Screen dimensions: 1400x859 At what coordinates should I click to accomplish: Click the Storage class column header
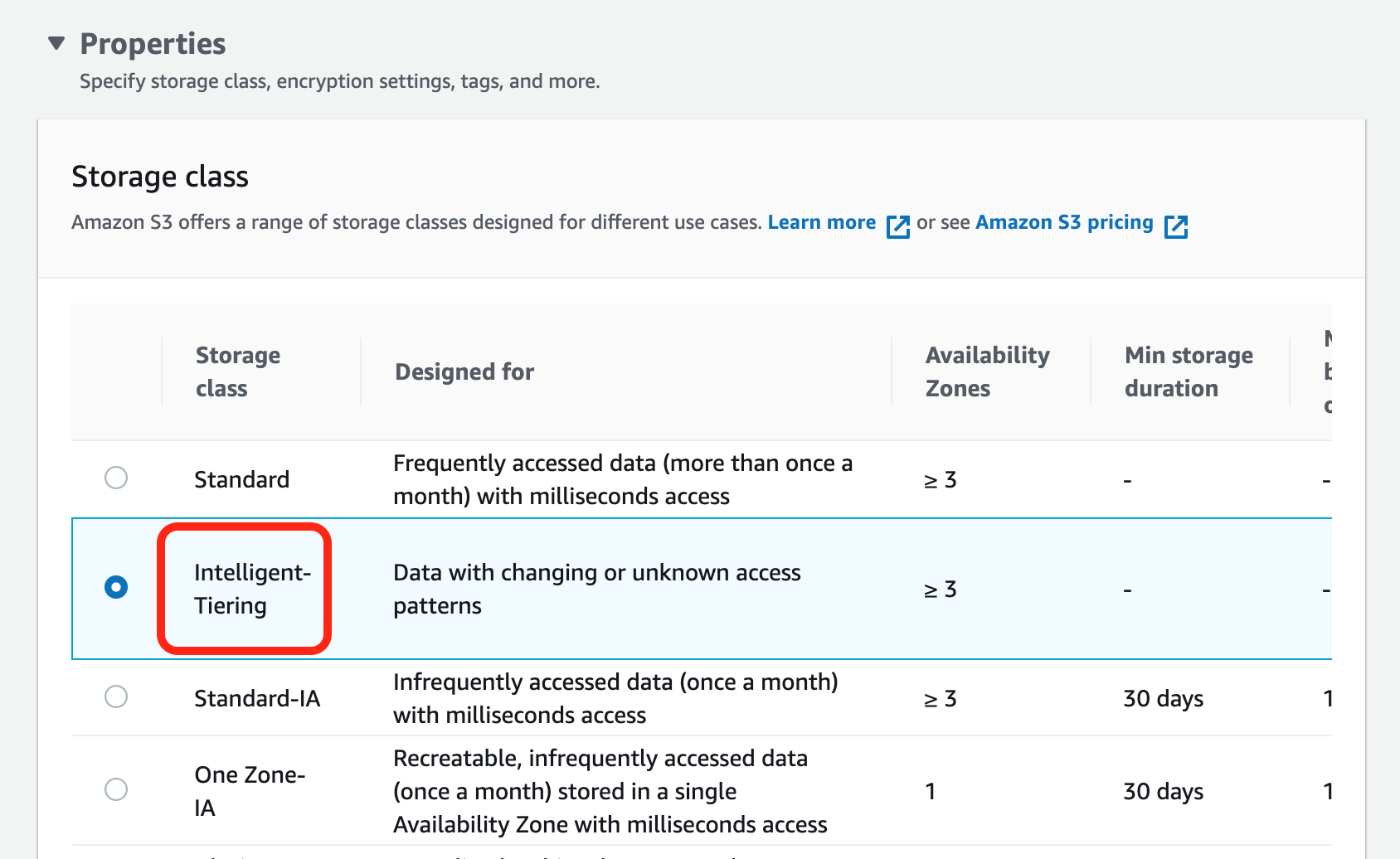pyautogui.click(x=237, y=371)
